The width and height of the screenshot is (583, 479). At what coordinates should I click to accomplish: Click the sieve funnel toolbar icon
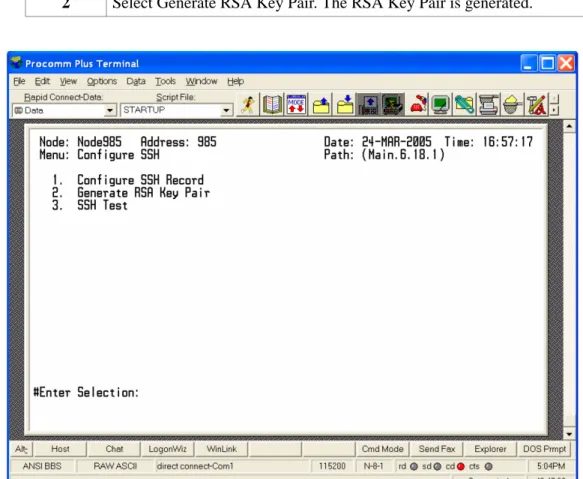point(512,104)
